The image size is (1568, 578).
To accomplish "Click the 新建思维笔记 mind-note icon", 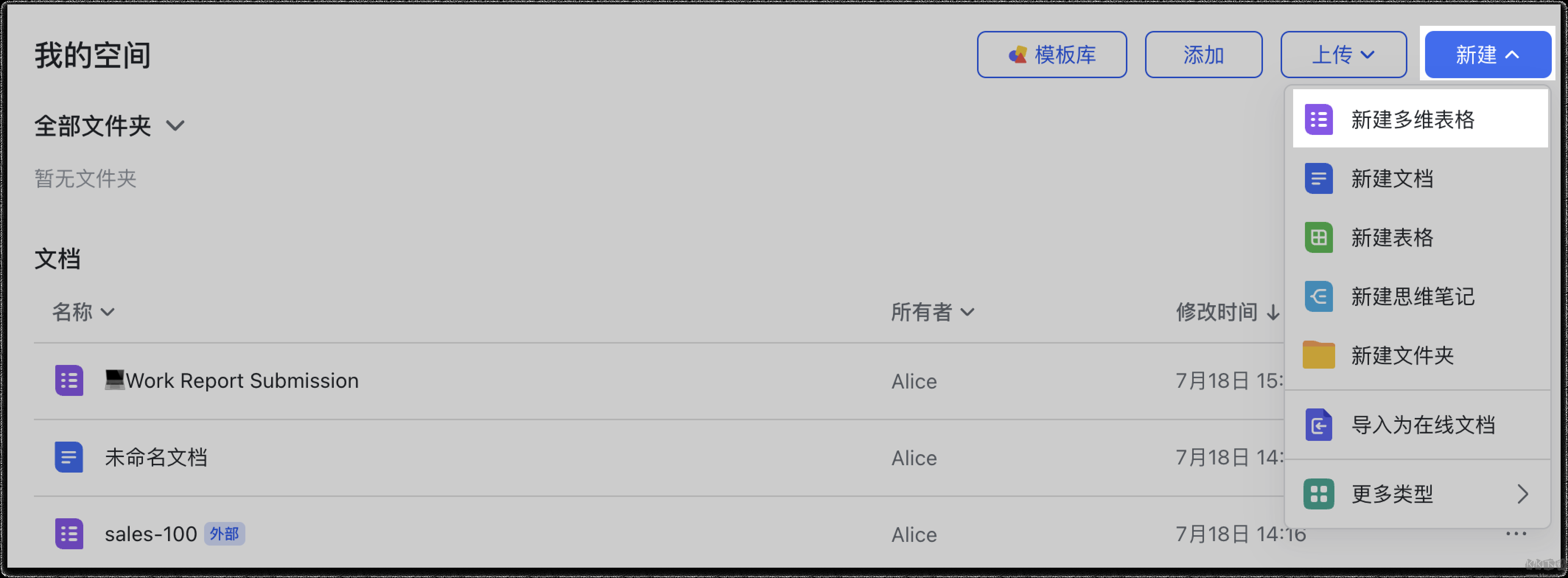I will (1319, 297).
